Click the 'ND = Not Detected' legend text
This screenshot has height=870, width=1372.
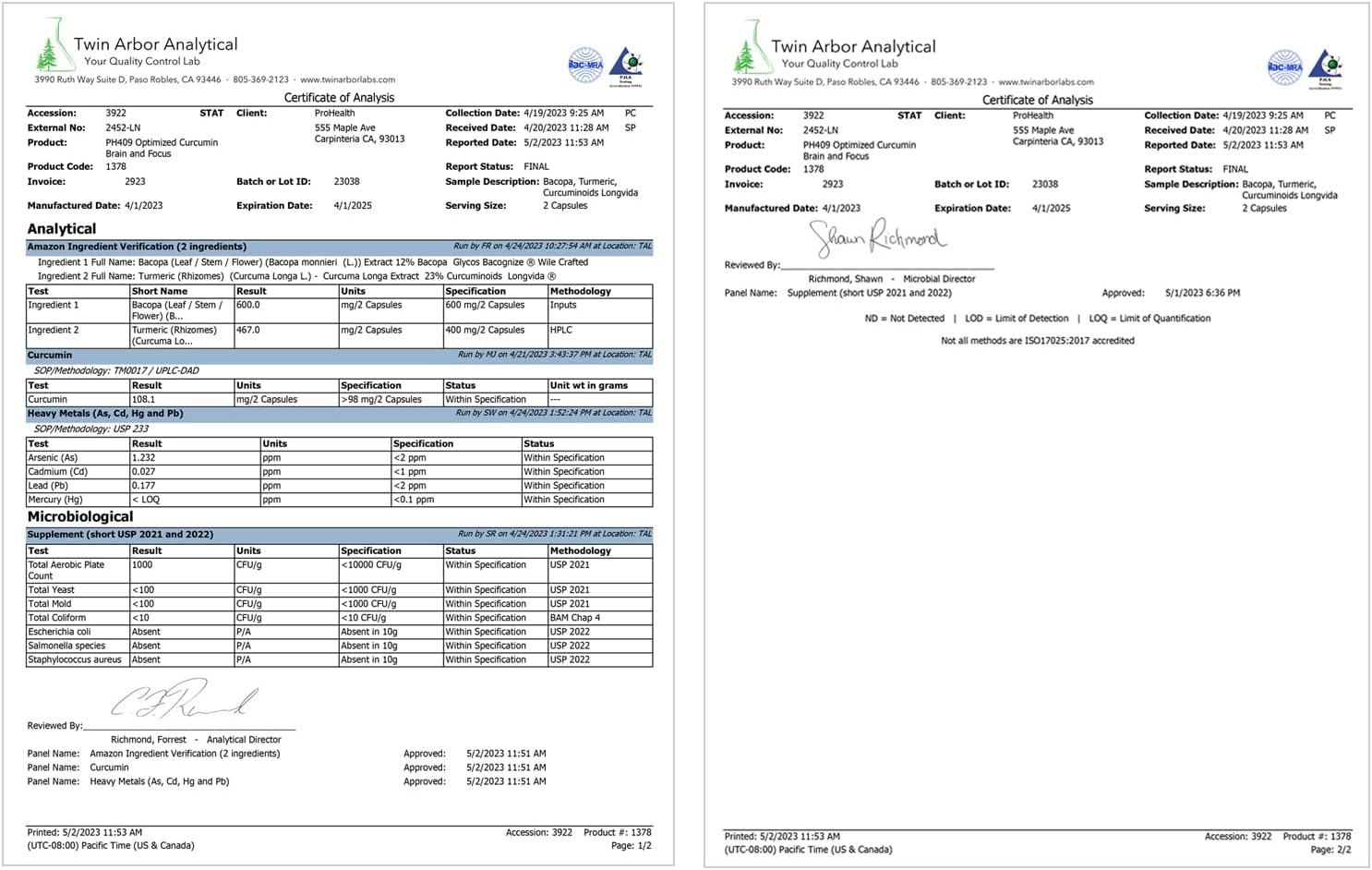905,319
